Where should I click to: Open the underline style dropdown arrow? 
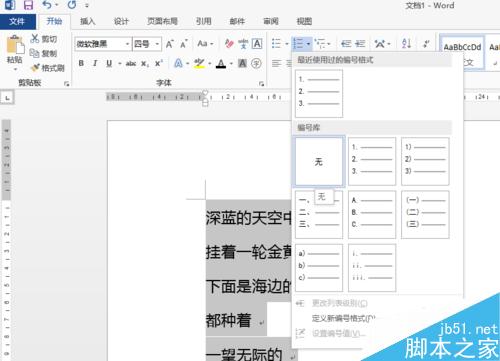coord(119,63)
